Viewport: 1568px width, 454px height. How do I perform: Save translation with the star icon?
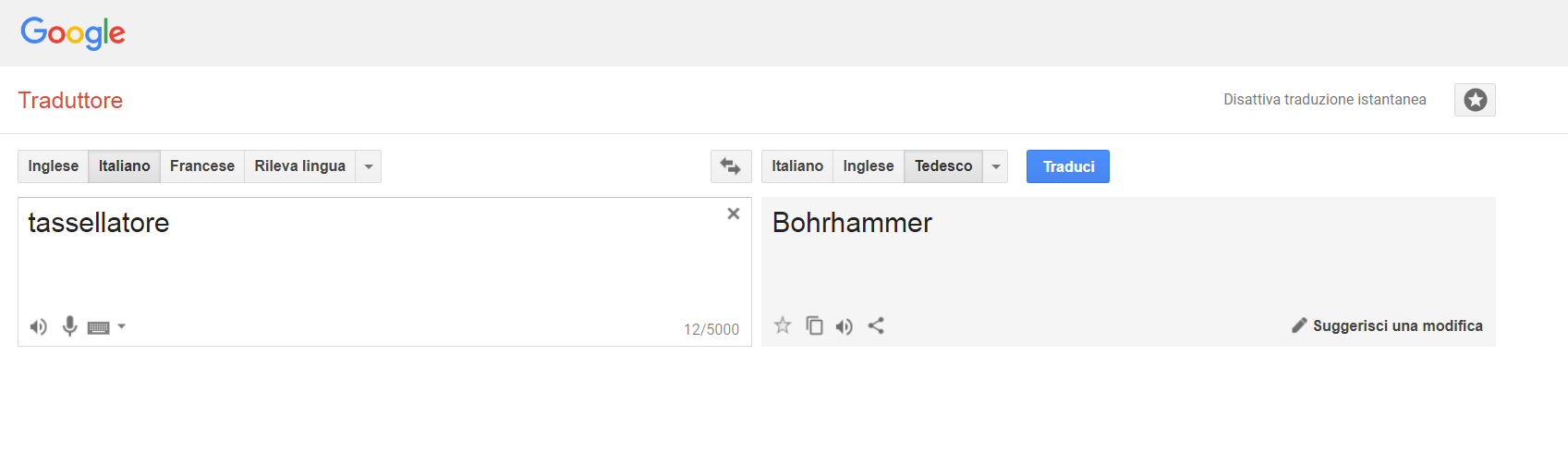click(783, 325)
